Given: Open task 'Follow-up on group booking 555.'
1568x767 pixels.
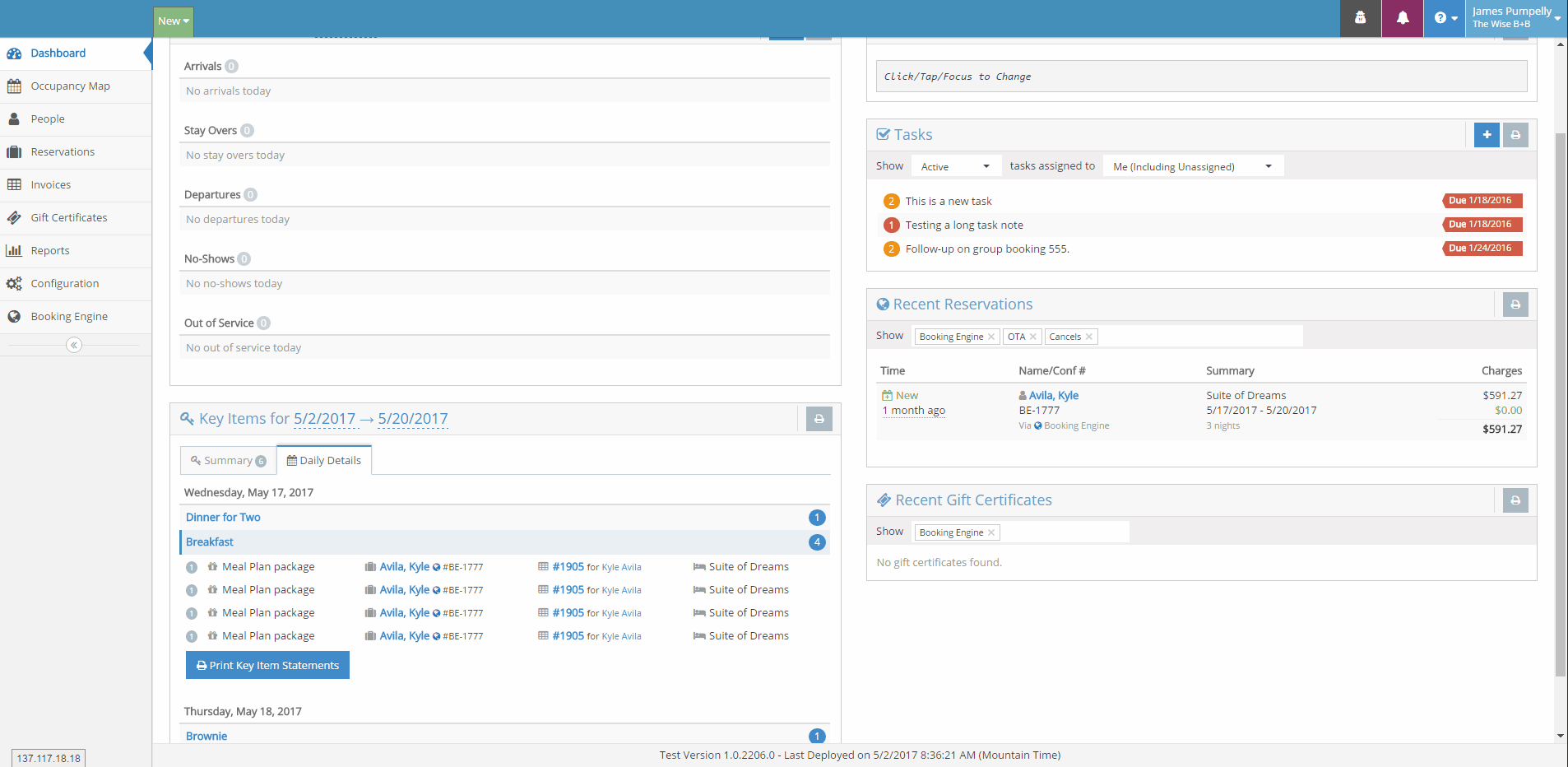Looking at the screenshot, I should point(987,249).
